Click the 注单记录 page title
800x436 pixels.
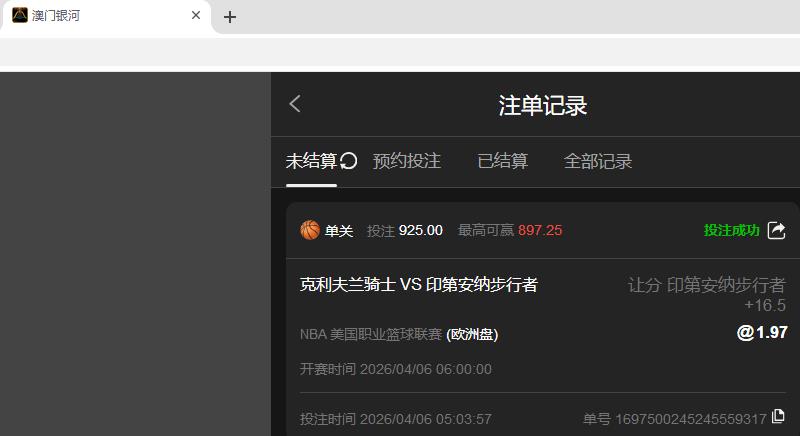tap(542, 106)
